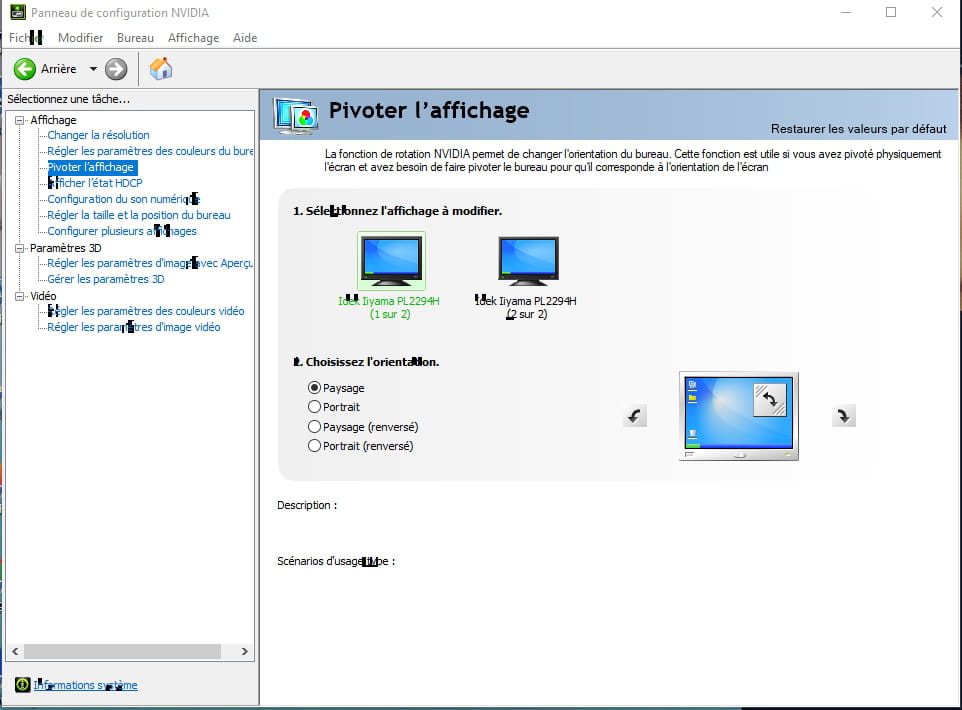Select the Paysage orientation radio button
Screen dimensions: 962x710
click(314, 388)
